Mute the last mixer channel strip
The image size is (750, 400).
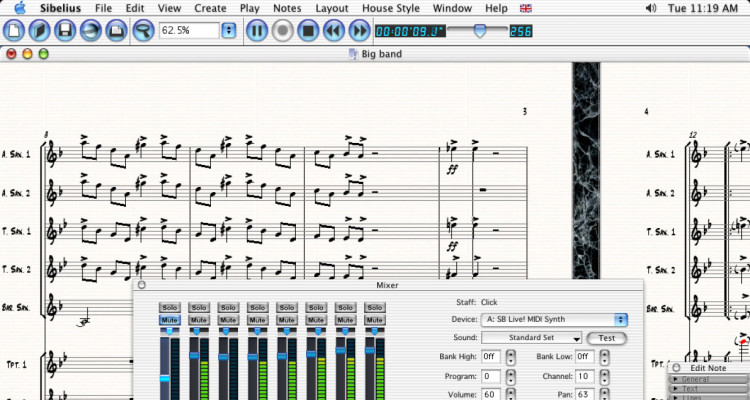point(374,320)
